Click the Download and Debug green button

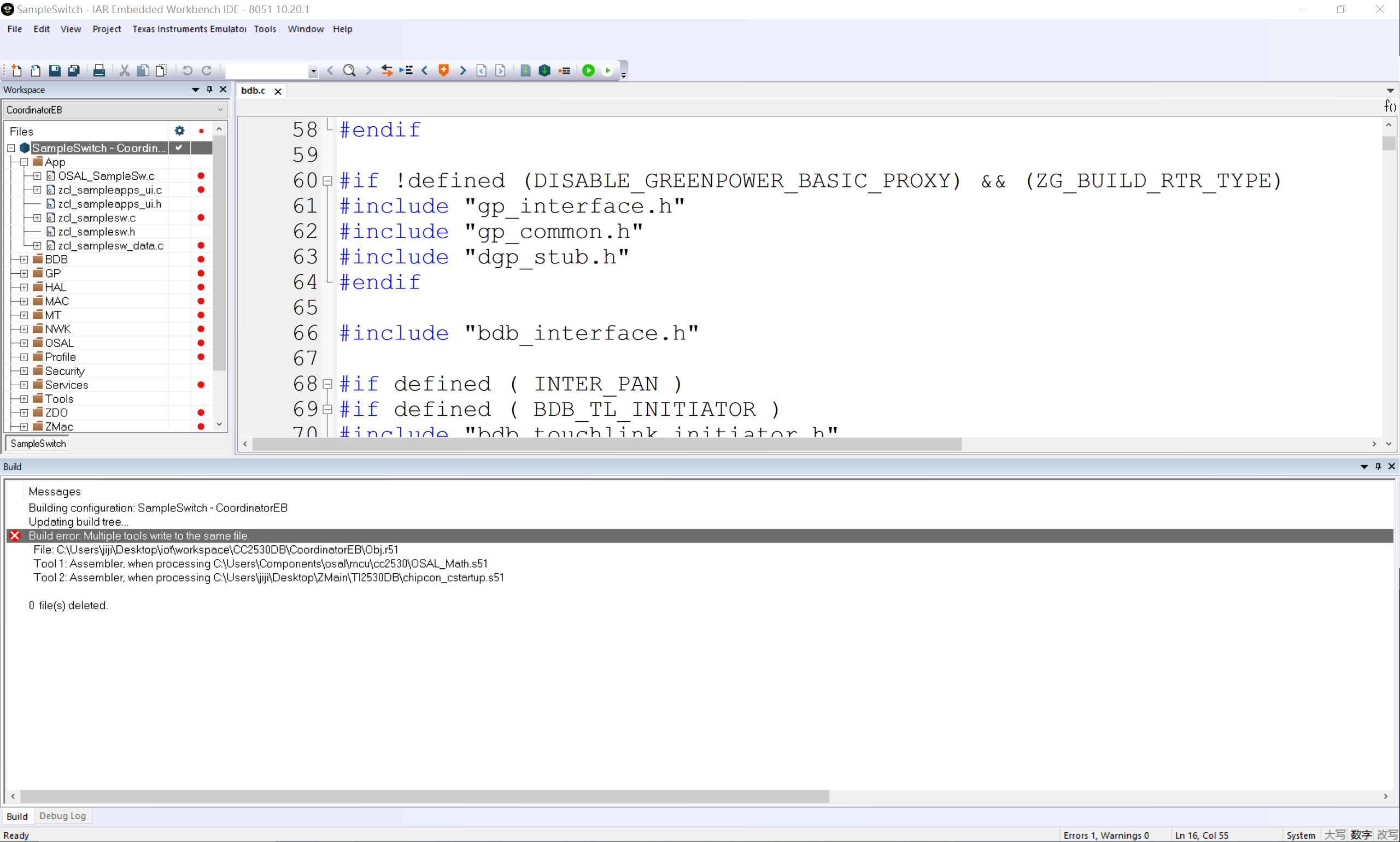(589, 70)
